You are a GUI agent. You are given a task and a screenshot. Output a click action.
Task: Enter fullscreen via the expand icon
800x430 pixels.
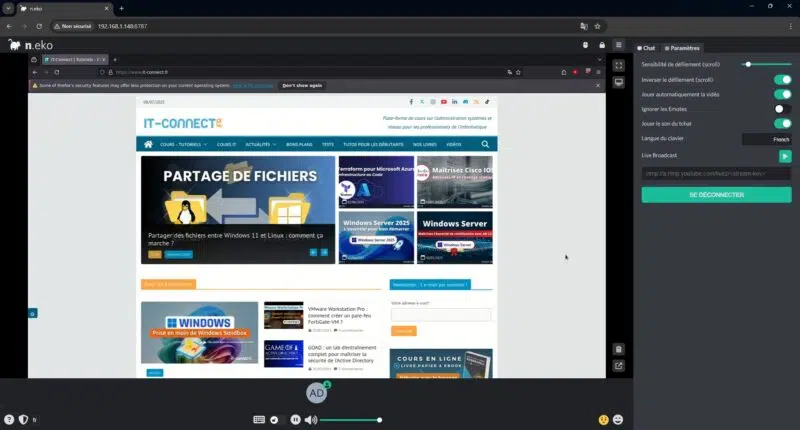coord(619,65)
